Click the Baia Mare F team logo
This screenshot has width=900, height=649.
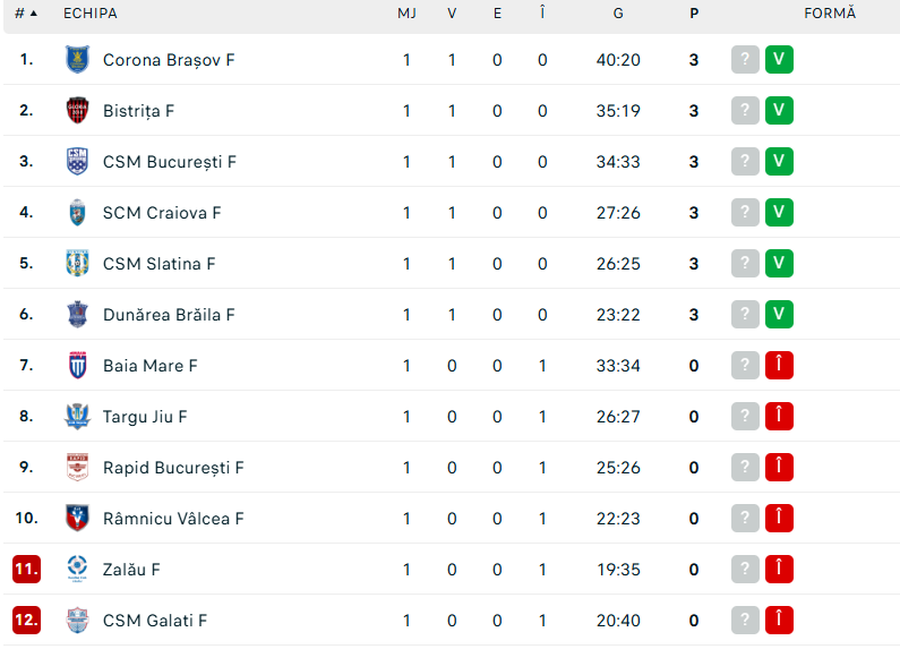point(77,366)
